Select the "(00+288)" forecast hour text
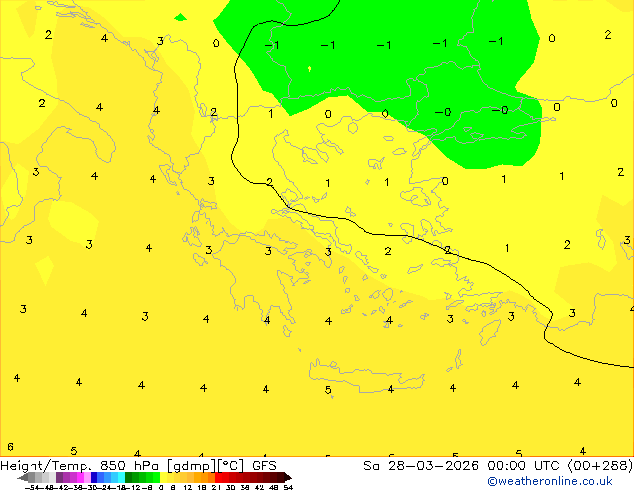634x490 pixels. 600,466
